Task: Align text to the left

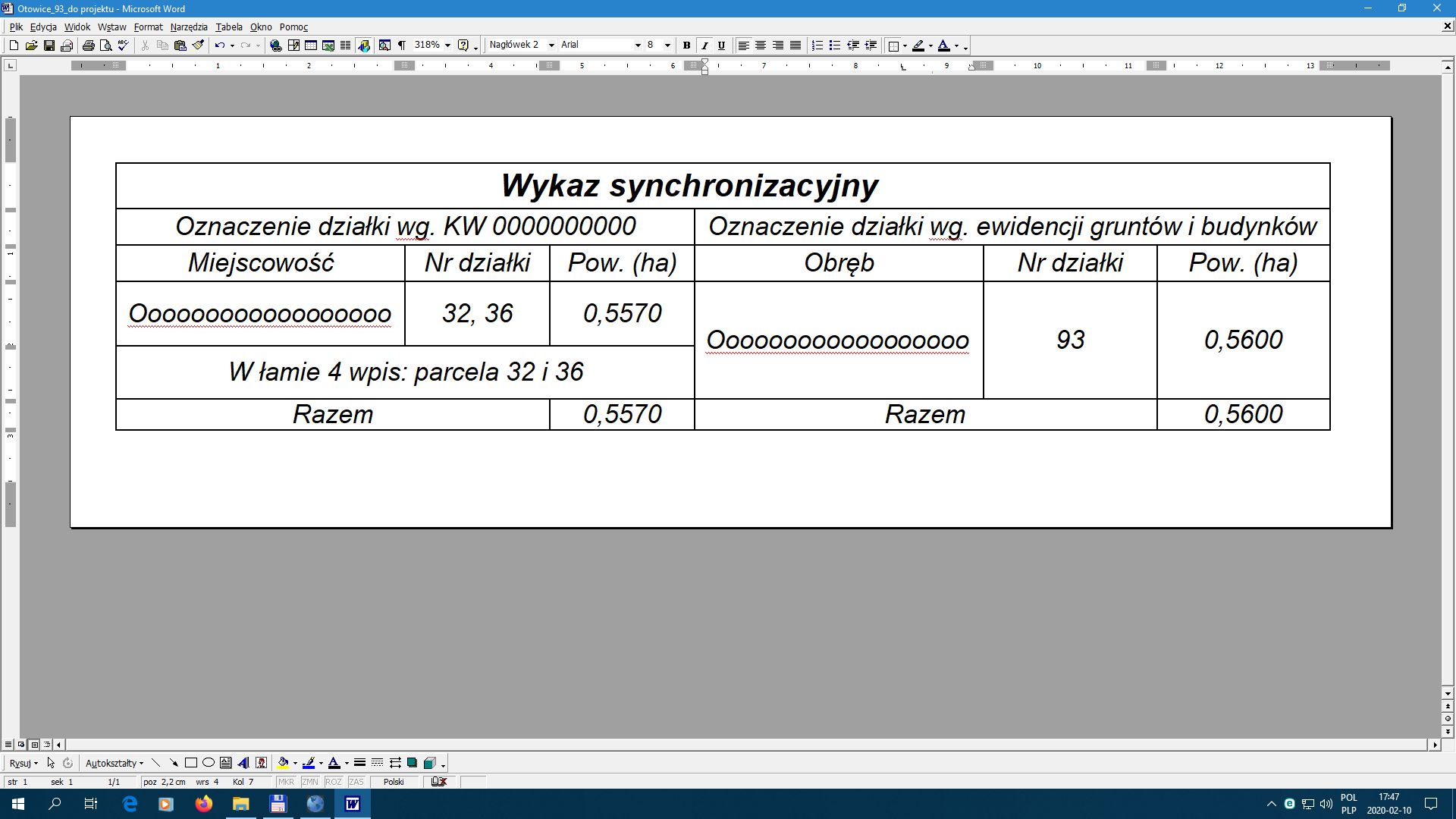Action: tap(744, 45)
